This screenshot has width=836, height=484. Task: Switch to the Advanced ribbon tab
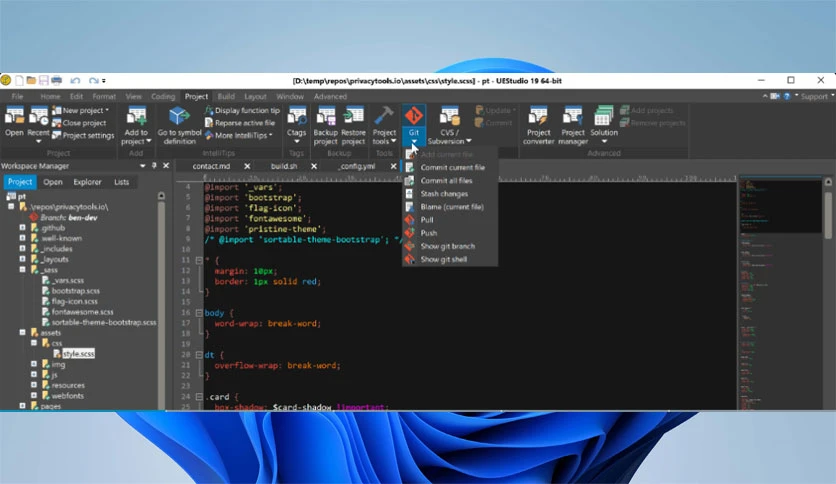(330, 96)
